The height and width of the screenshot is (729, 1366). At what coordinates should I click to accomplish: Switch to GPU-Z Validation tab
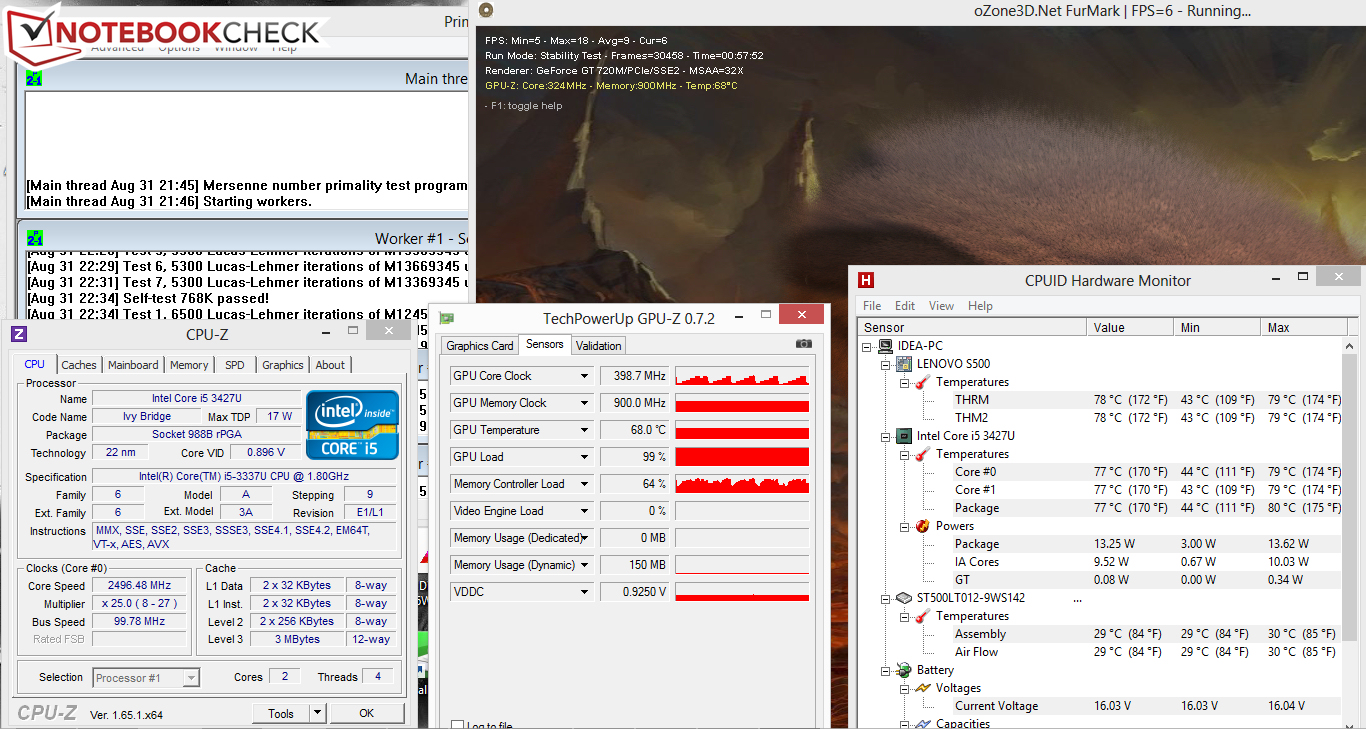pyautogui.click(x=599, y=346)
